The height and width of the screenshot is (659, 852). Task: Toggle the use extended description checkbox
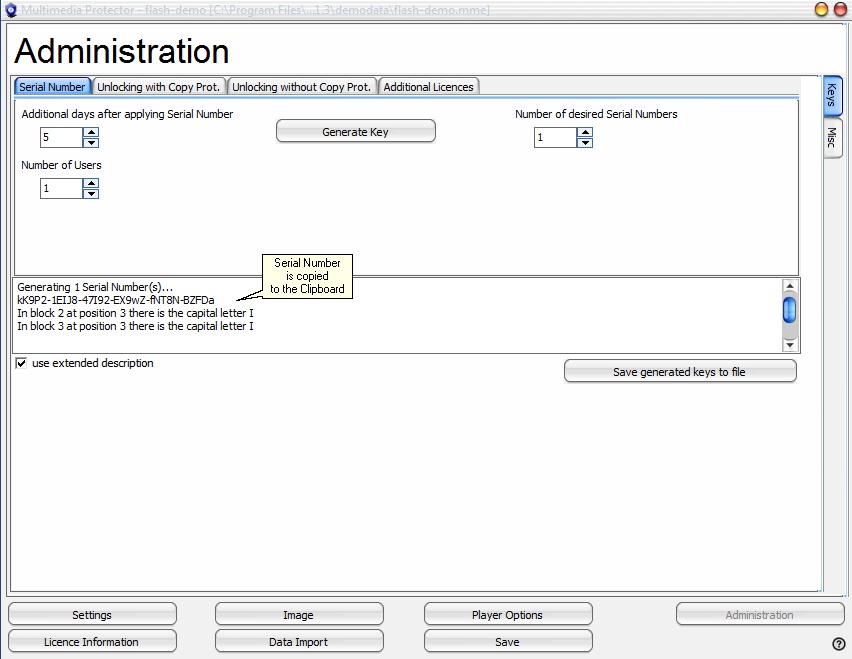[21, 364]
